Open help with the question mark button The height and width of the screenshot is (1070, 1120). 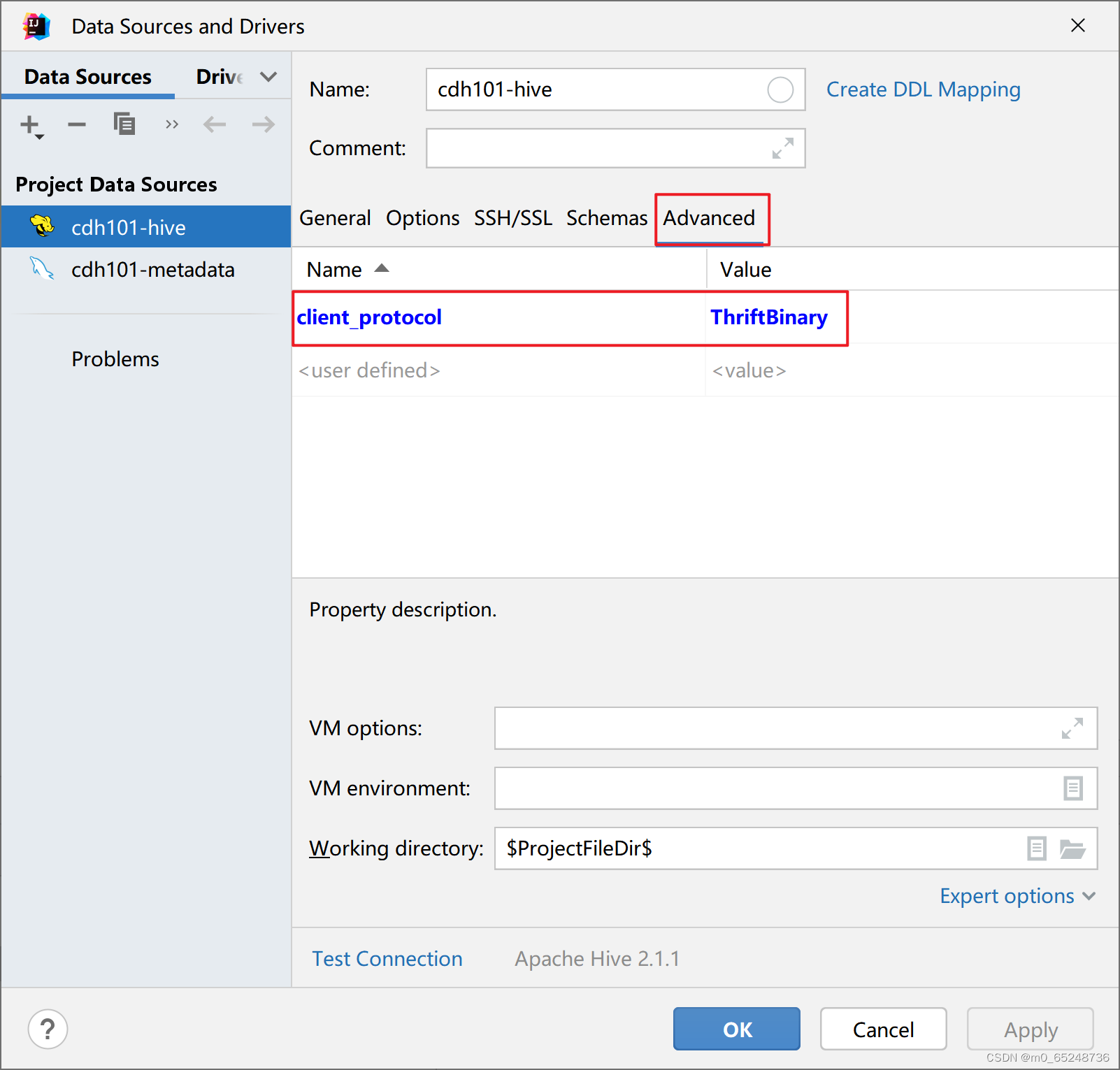48,1029
